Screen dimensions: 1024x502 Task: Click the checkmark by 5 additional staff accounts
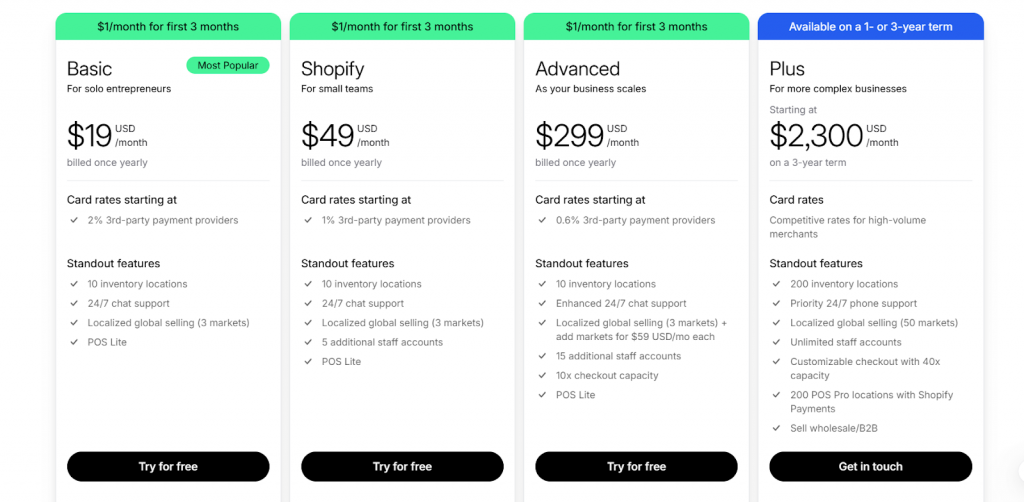(x=308, y=342)
